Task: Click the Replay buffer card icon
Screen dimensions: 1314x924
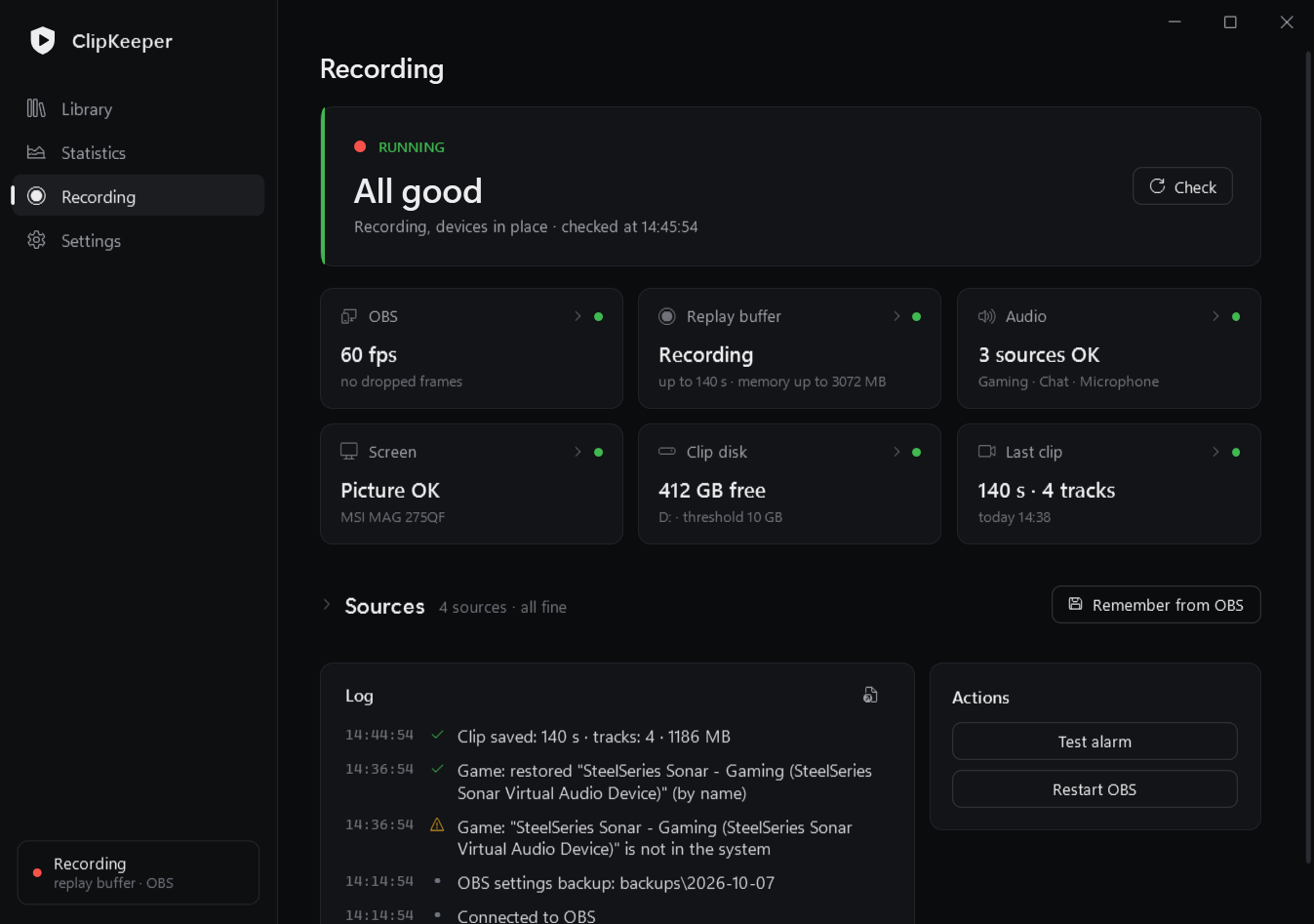Action: pos(667,316)
